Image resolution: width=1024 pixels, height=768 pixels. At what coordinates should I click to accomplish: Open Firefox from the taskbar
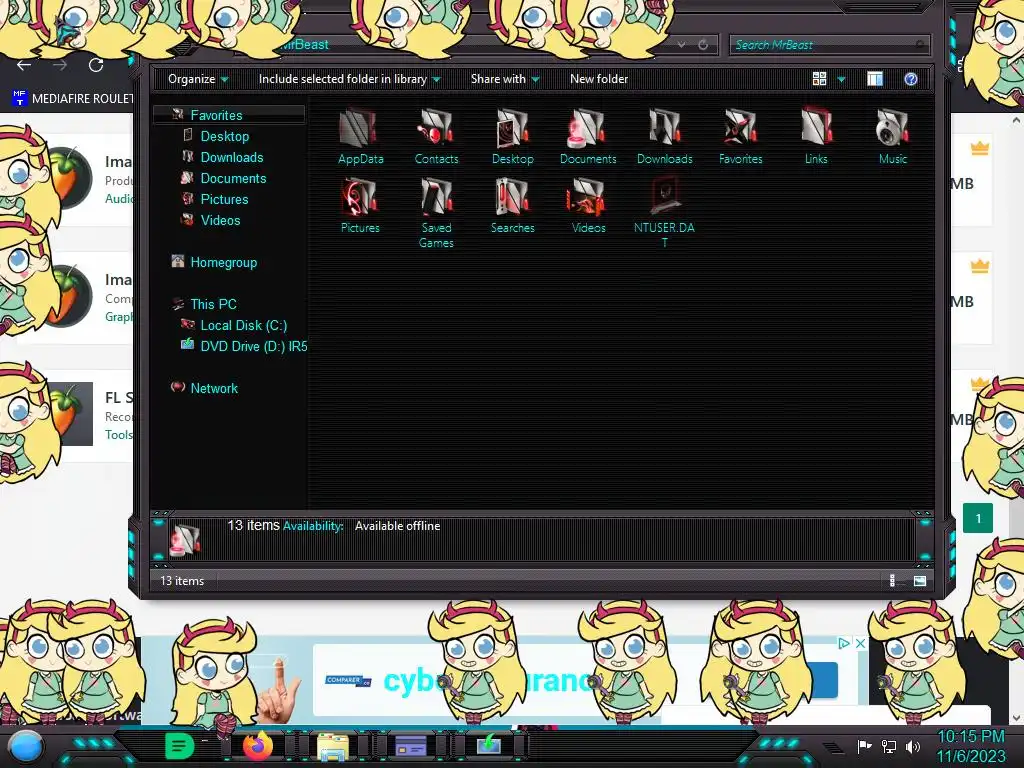tap(257, 746)
